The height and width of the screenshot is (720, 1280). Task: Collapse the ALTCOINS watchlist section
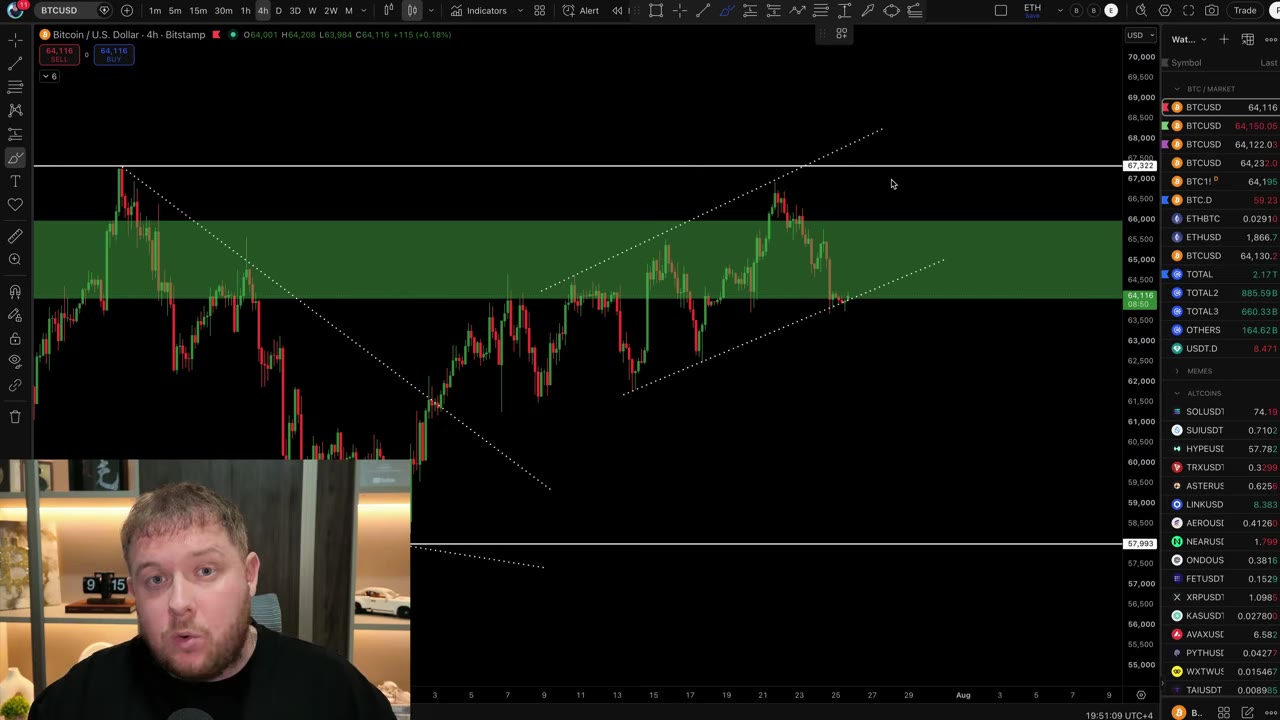point(1177,393)
